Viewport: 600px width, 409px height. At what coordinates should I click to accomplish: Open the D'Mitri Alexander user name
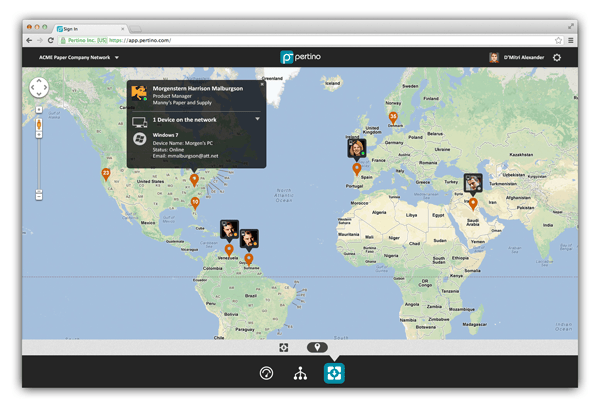pyautogui.click(x=523, y=57)
